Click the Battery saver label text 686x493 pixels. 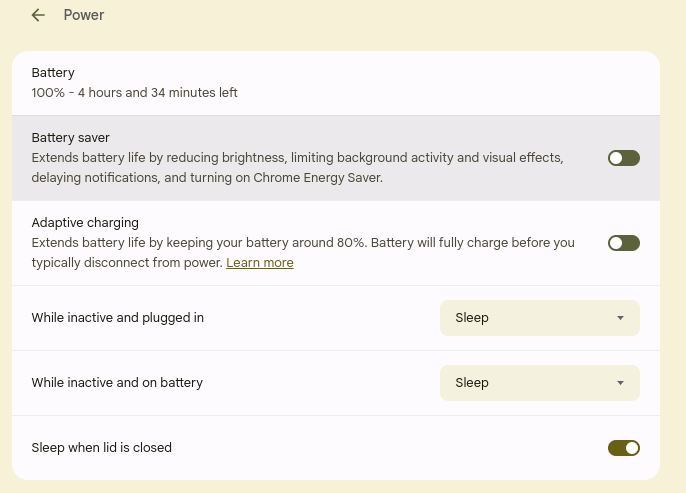[x=70, y=138]
